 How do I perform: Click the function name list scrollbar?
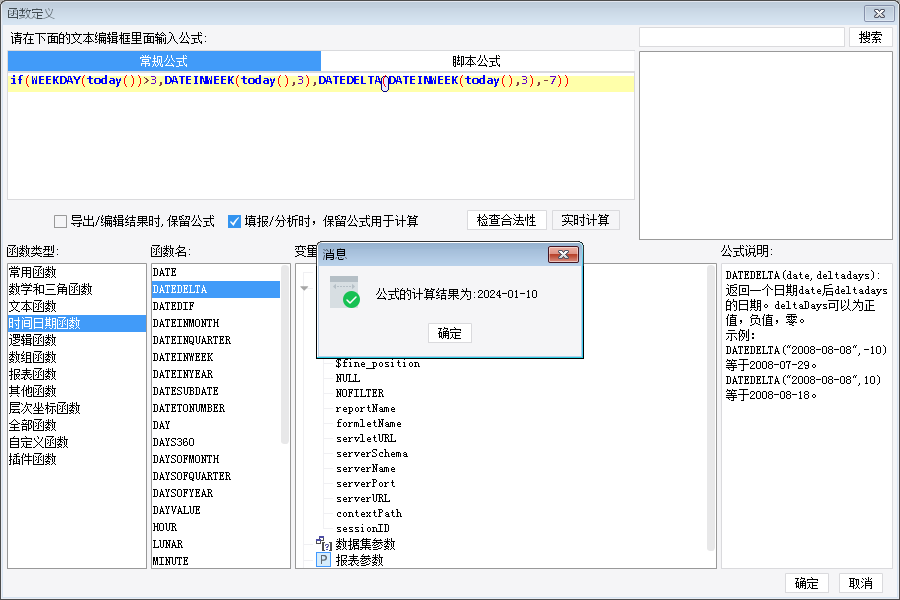pyautogui.click(x=285, y=354)
